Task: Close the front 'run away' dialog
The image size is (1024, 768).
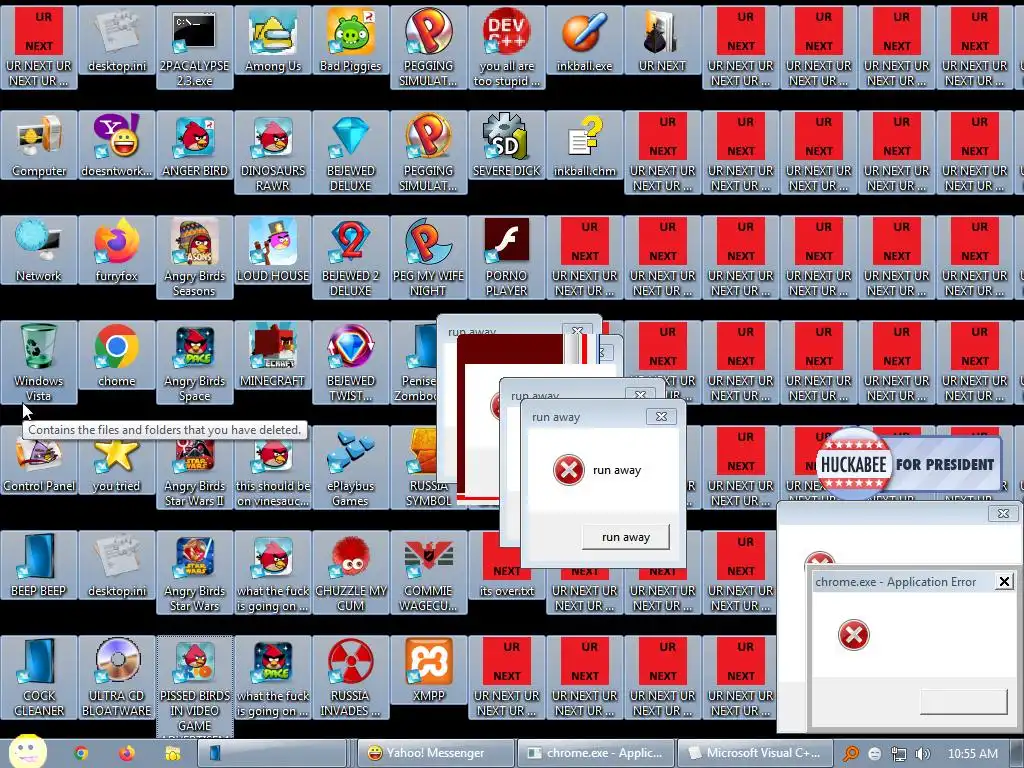Action: [661, 417]
